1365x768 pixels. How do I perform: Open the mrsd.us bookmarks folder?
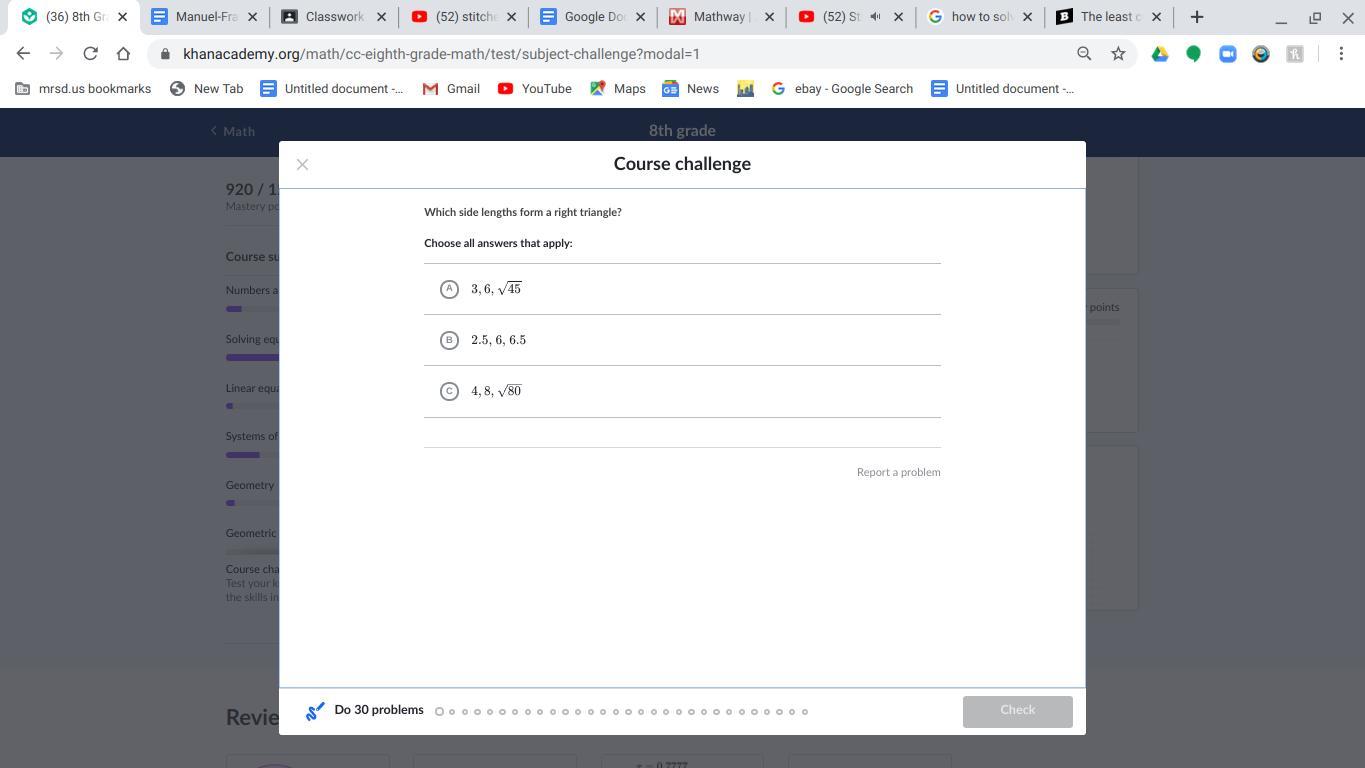83,89
